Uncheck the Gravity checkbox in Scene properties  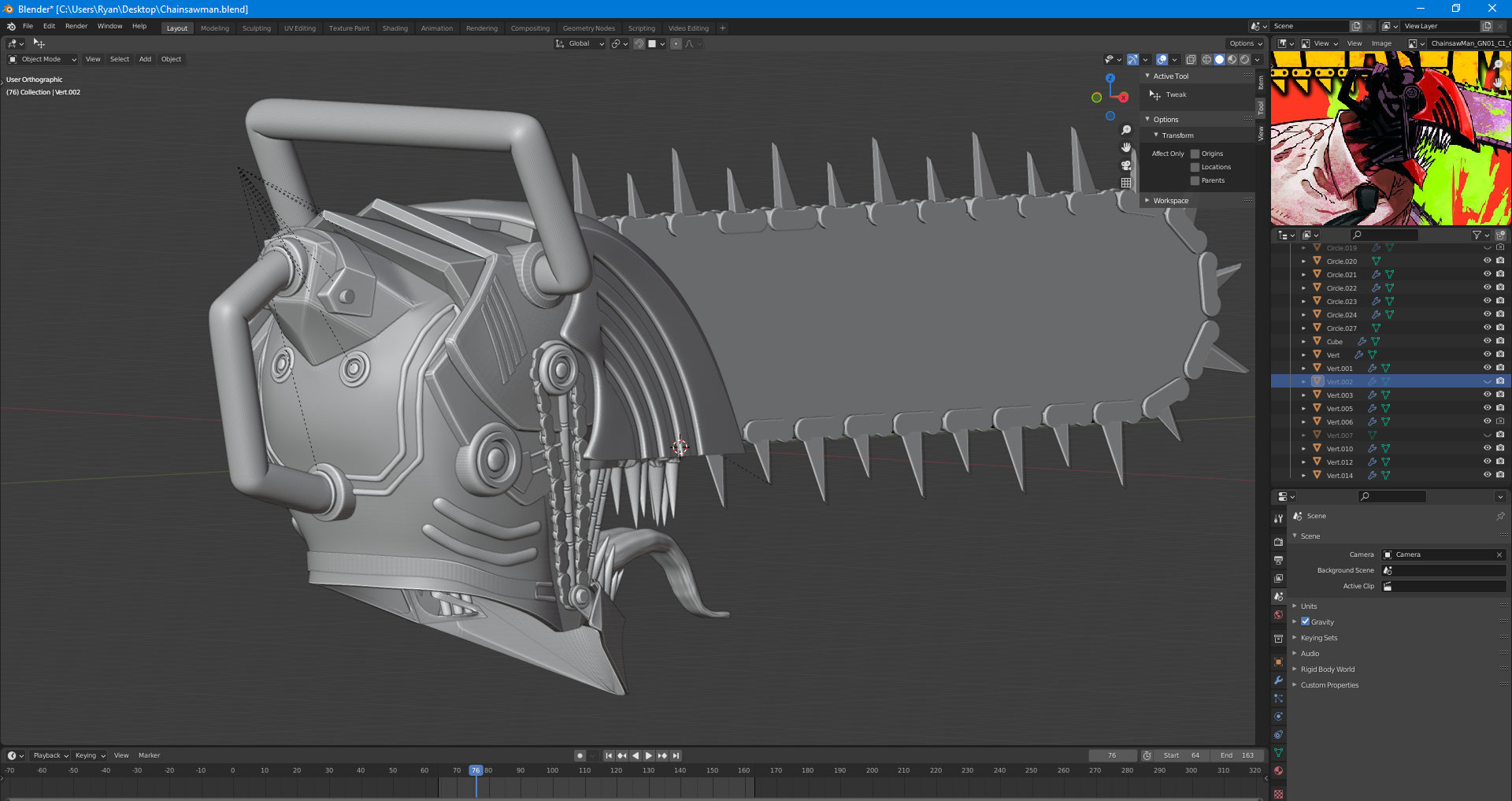click(x=1306, y=621)
